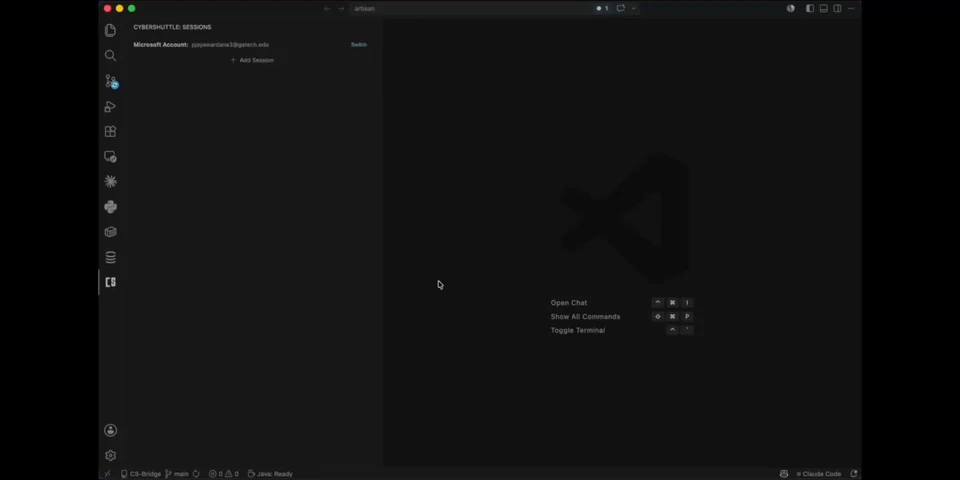Open the Manage gear icon
The width and height of the screenshot is (960, 480).
[110, 456]
